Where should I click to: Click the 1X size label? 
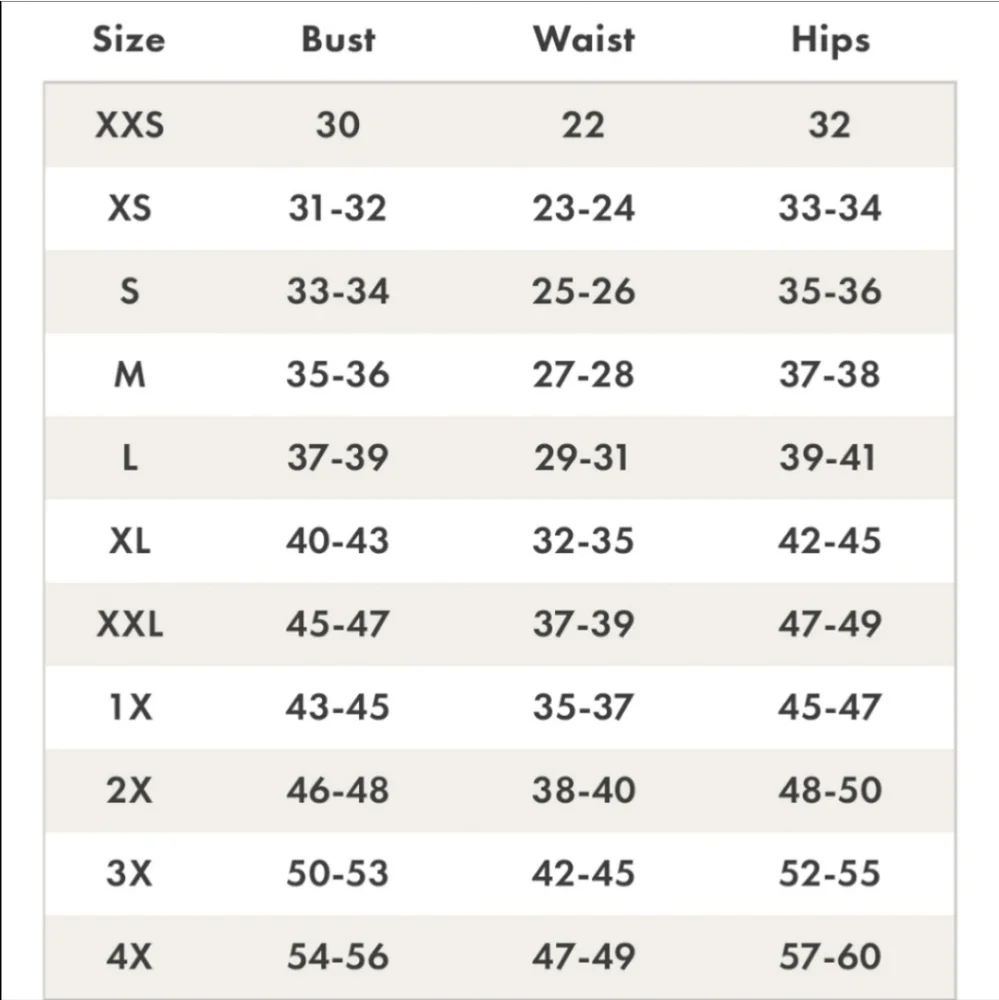[x=130, y=707]
